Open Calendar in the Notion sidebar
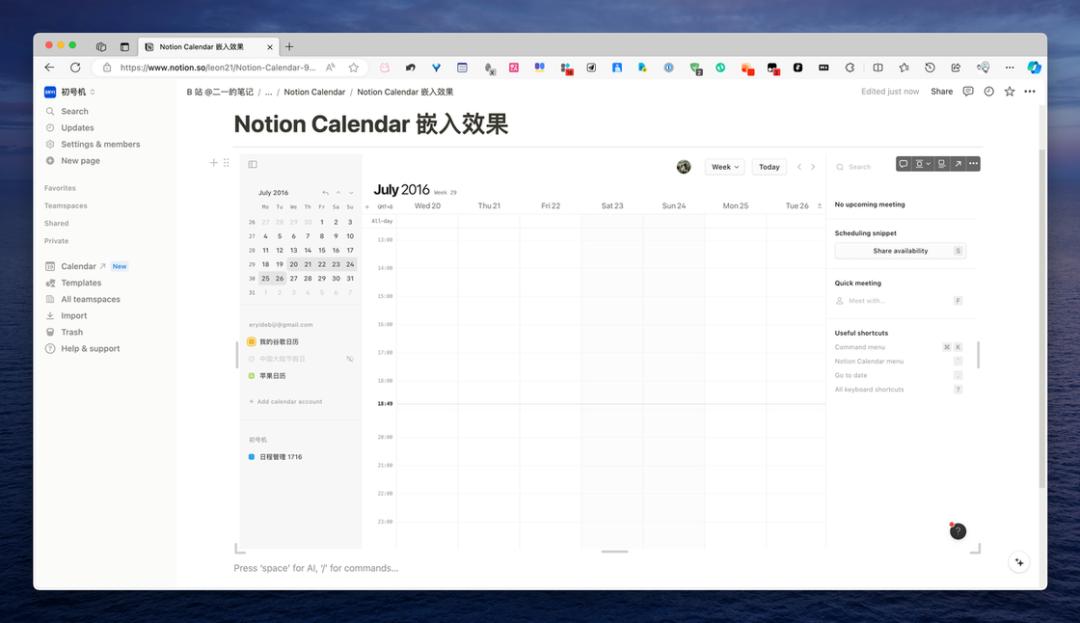This screenshot has height=623, width=1080. pos(79,266)
